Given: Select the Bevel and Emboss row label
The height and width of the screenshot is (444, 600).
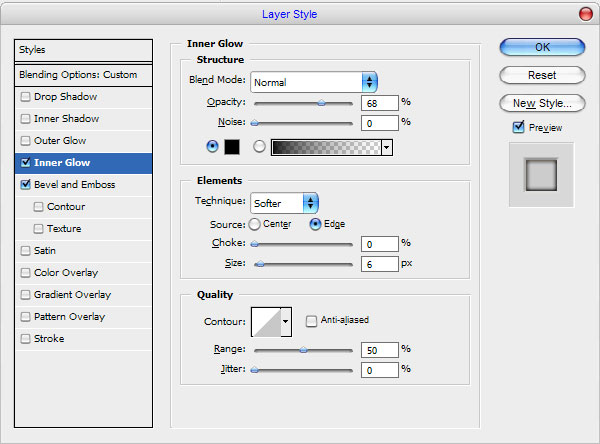Looking at the screenshot, I should click(75, 184).
